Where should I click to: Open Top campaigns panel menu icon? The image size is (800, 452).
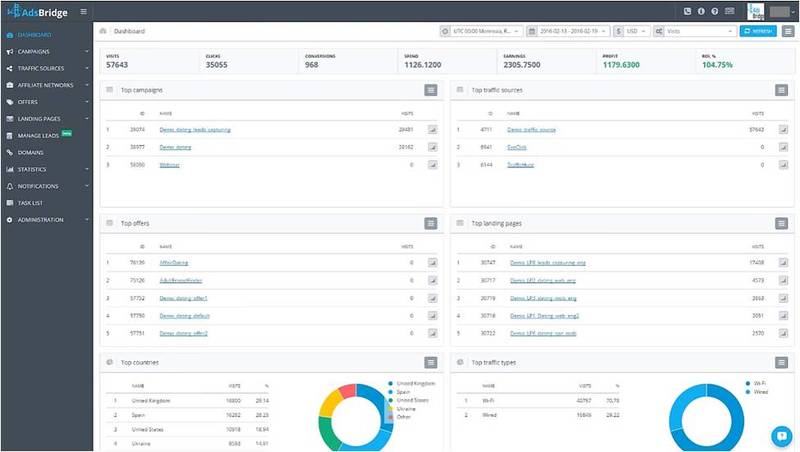click(431, 90)
